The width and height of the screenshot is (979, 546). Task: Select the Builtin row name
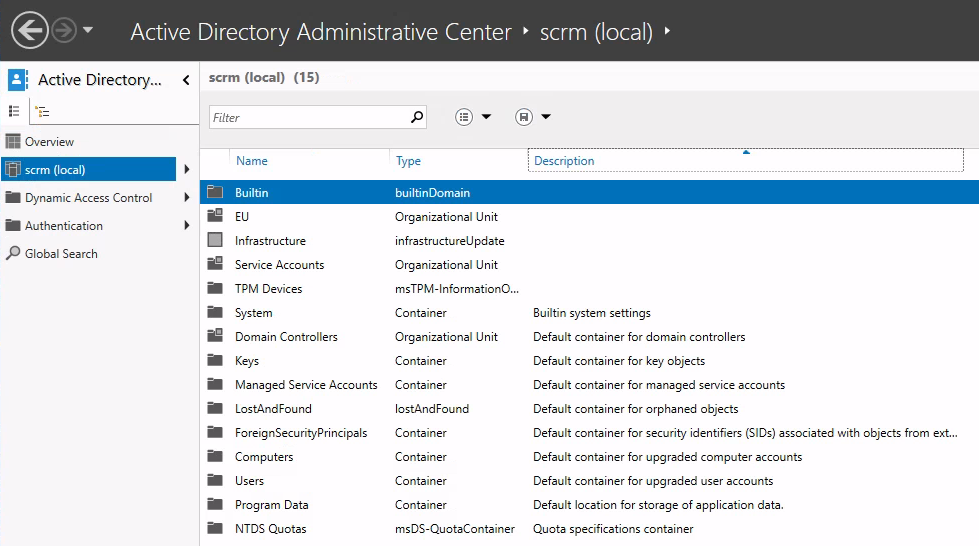tap(252, 193)
